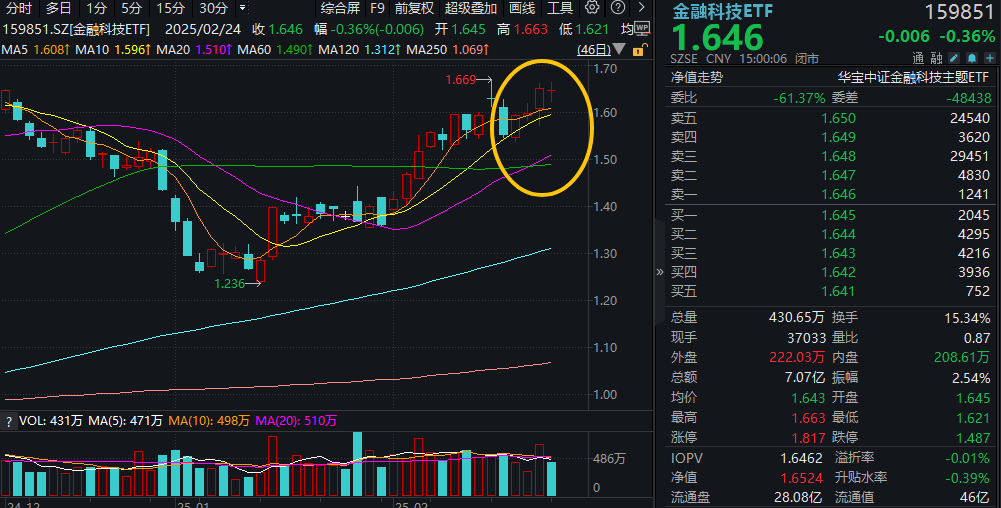Click the 金融科技ETF title
This screenshot has height=508, width=1001.
(x=723, y=11)
